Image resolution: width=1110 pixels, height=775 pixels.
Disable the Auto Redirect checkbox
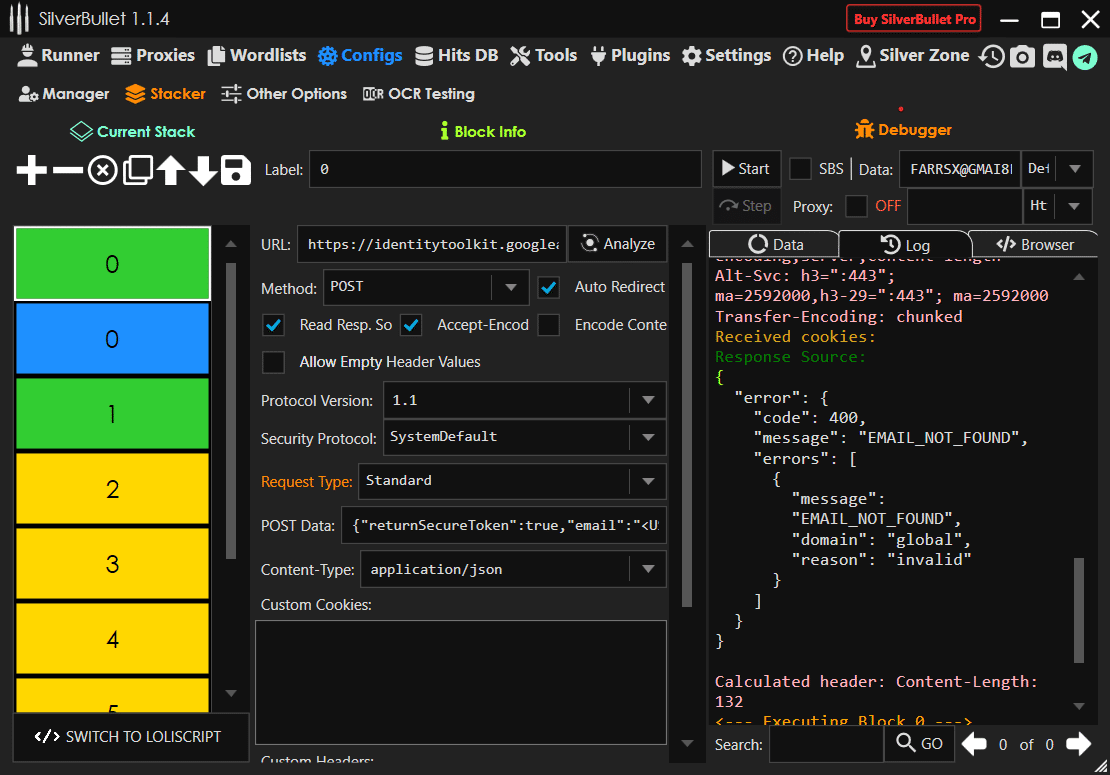click(x=549, y=287)
